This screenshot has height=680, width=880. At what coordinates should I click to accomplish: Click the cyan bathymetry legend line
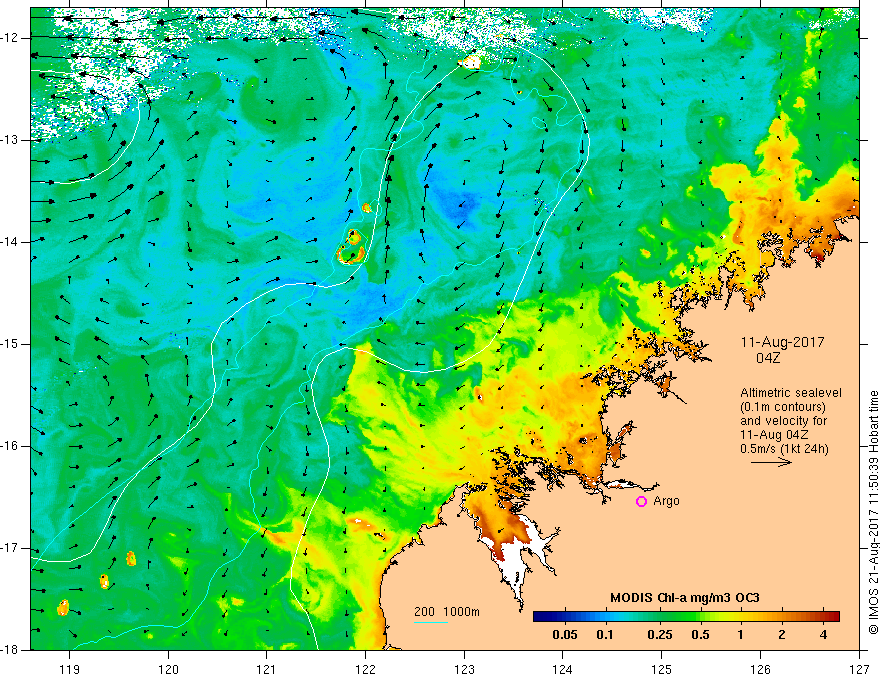point(430,622)
